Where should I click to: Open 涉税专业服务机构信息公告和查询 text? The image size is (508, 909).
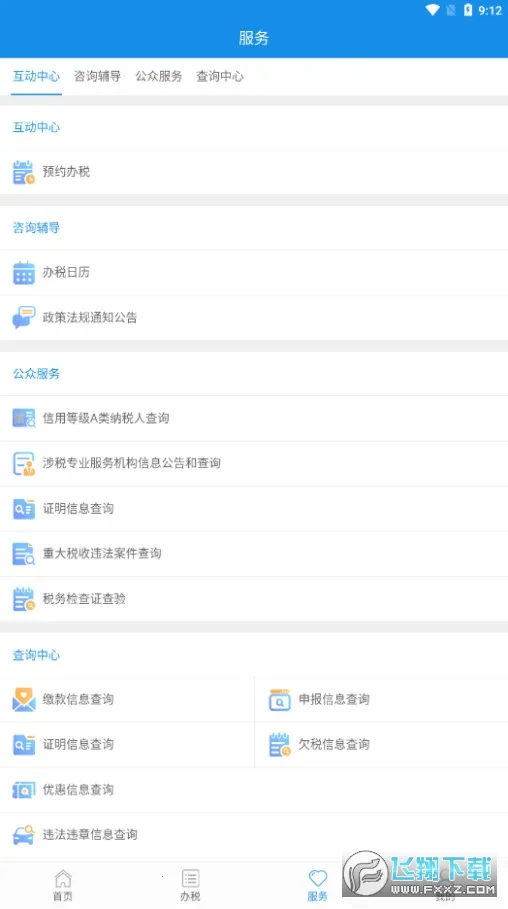(x=132, y=463)
